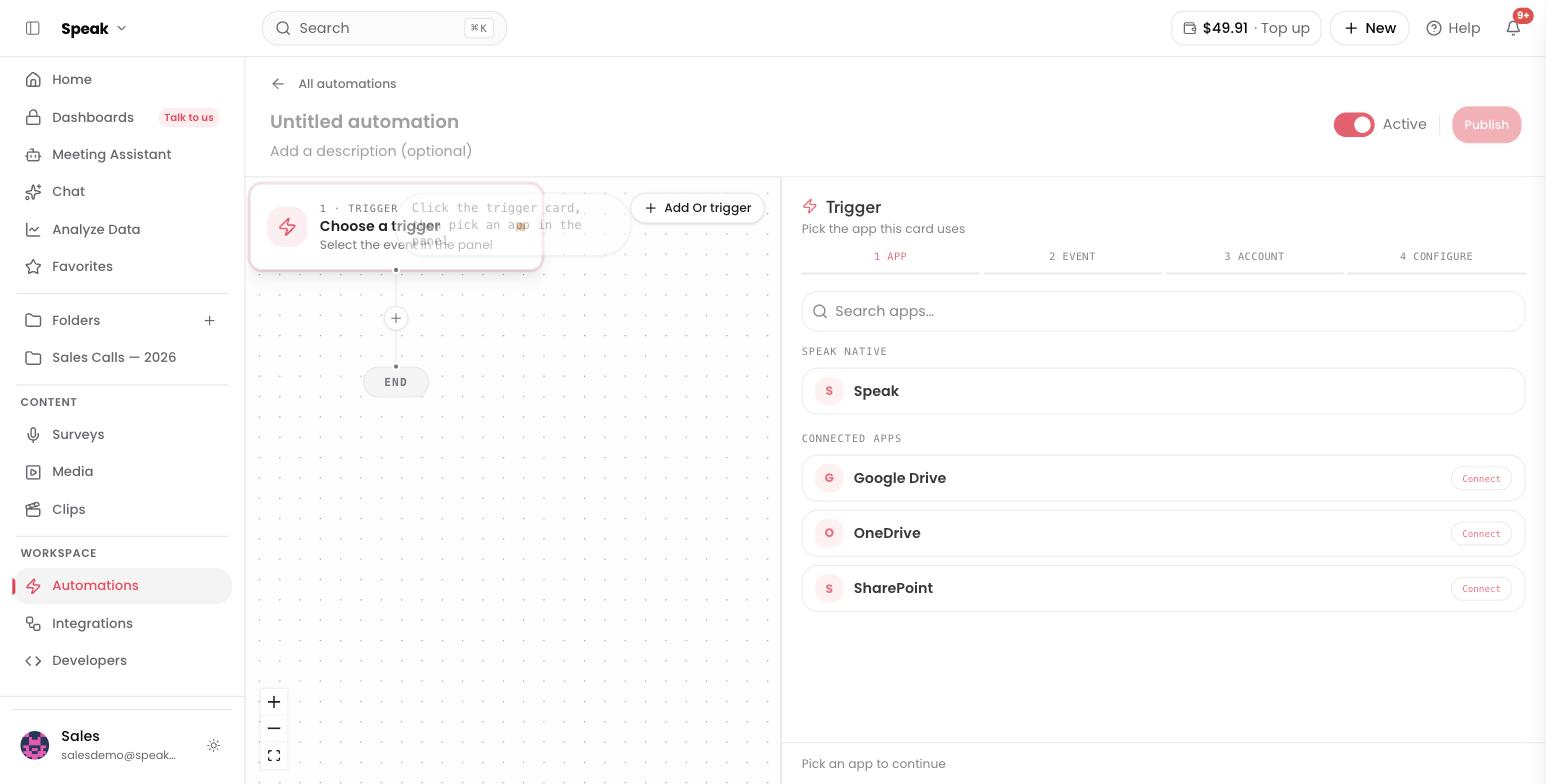Open the Folders section
This screenshot has width=1546, height=784.
pyautogui.click(x=76, y=320)
